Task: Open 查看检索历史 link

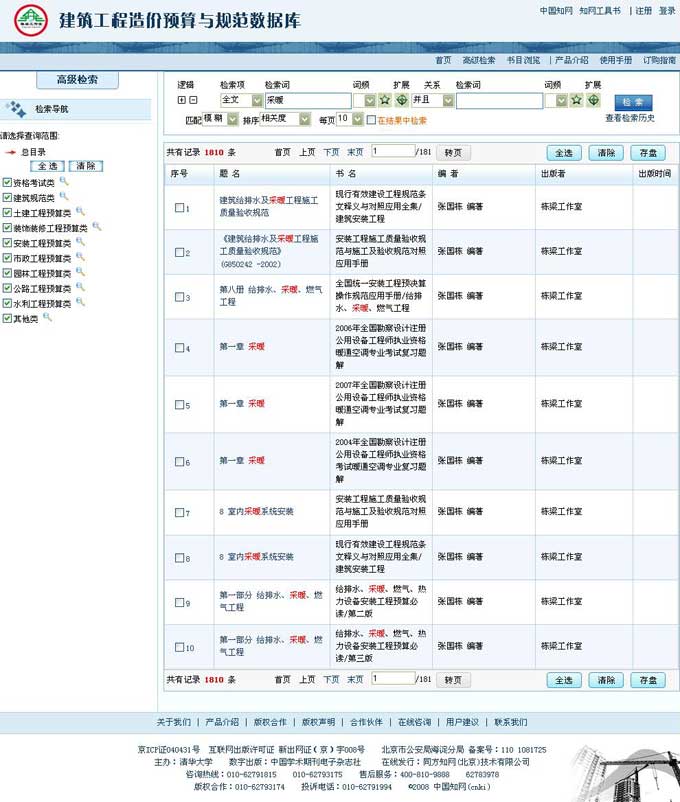Action: [630, 118]
